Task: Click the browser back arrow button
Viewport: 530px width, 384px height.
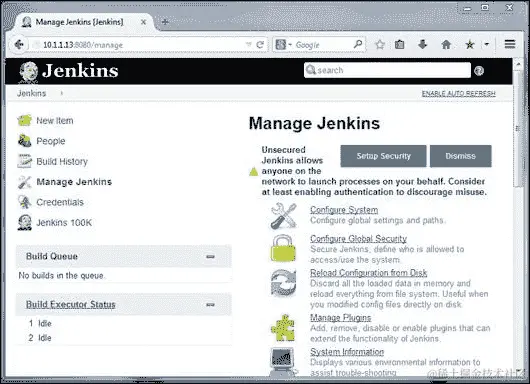Action: 19,44
